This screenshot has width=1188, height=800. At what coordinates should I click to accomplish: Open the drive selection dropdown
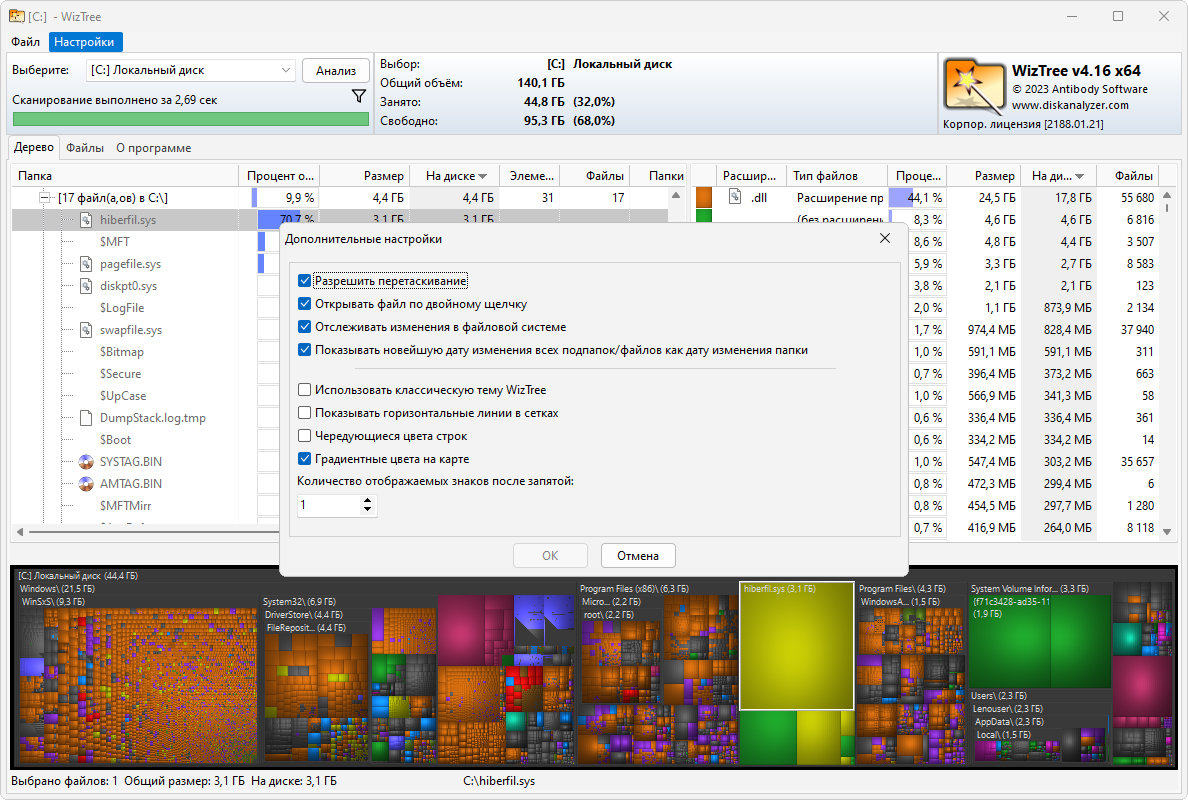click(x=286, y=70)
